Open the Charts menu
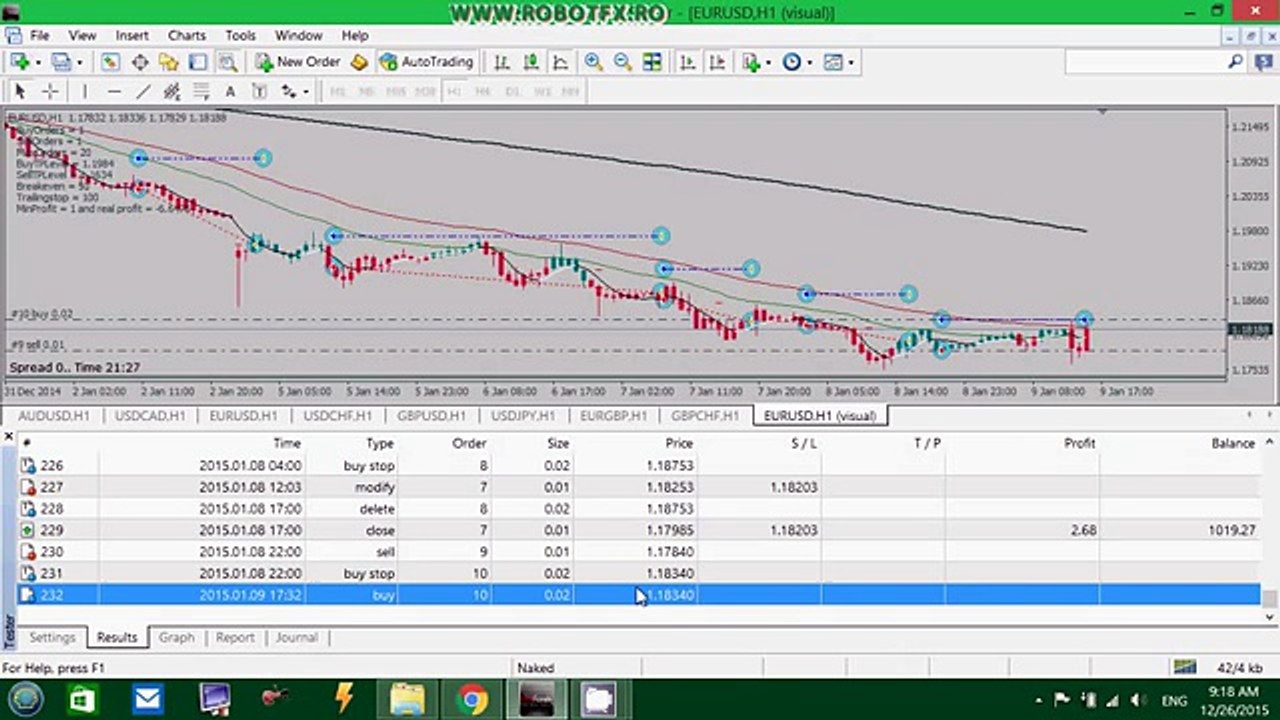Image resolution: width=1280 pixels, height=720 pixels. 186,35
